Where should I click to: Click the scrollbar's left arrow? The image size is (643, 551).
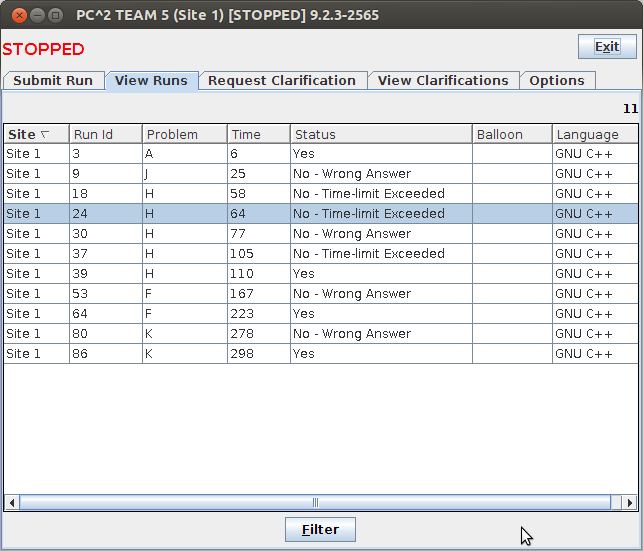[12, 502]
